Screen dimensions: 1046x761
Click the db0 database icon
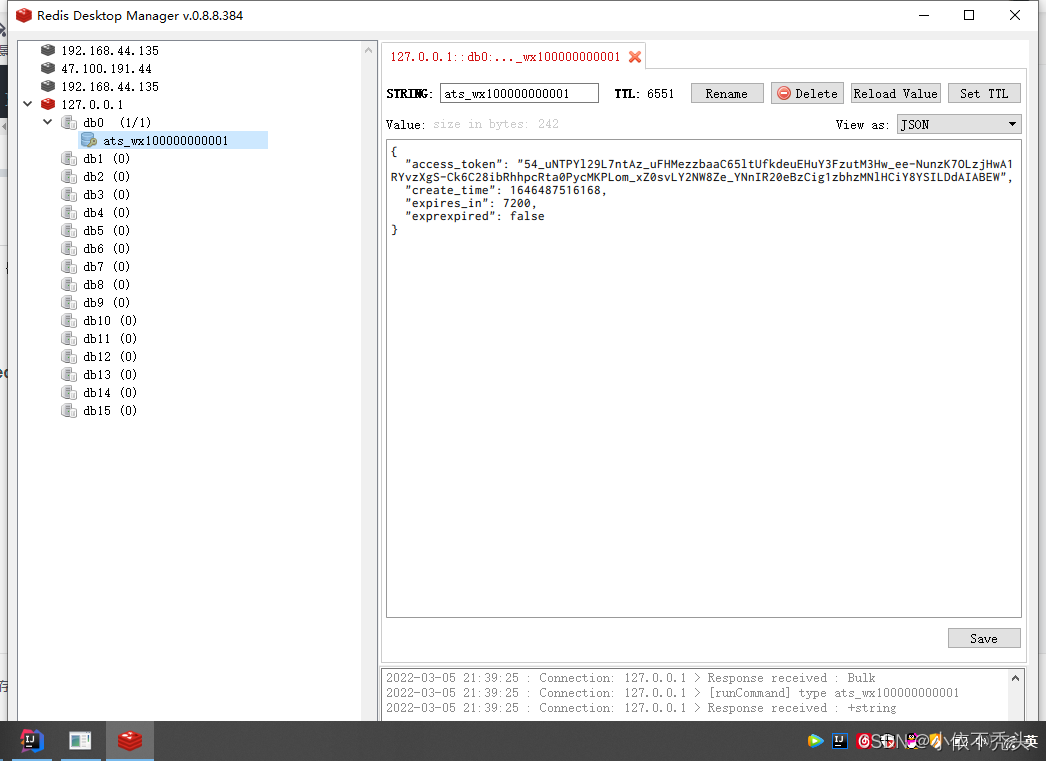point(69,122)
